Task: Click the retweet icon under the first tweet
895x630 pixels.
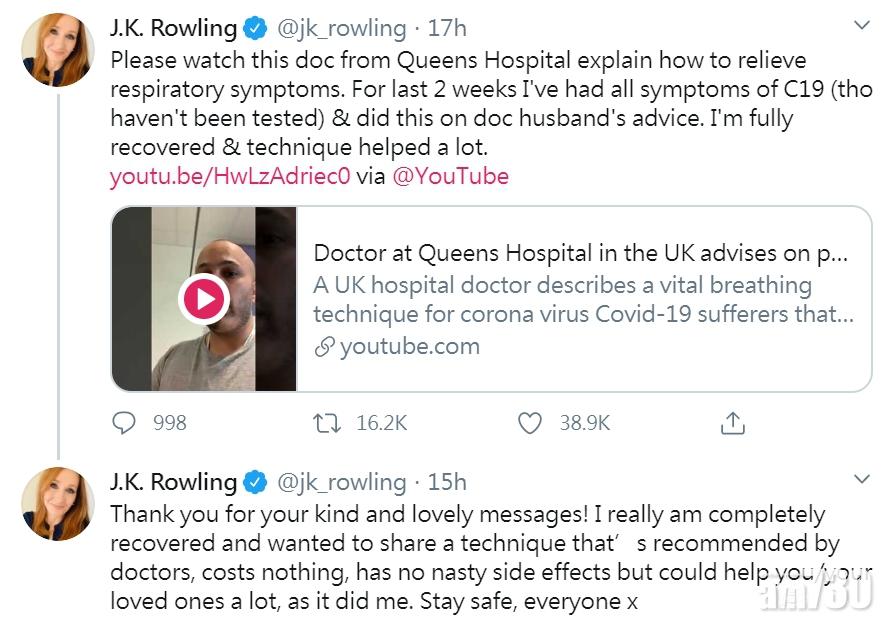Action: (328, 423)
